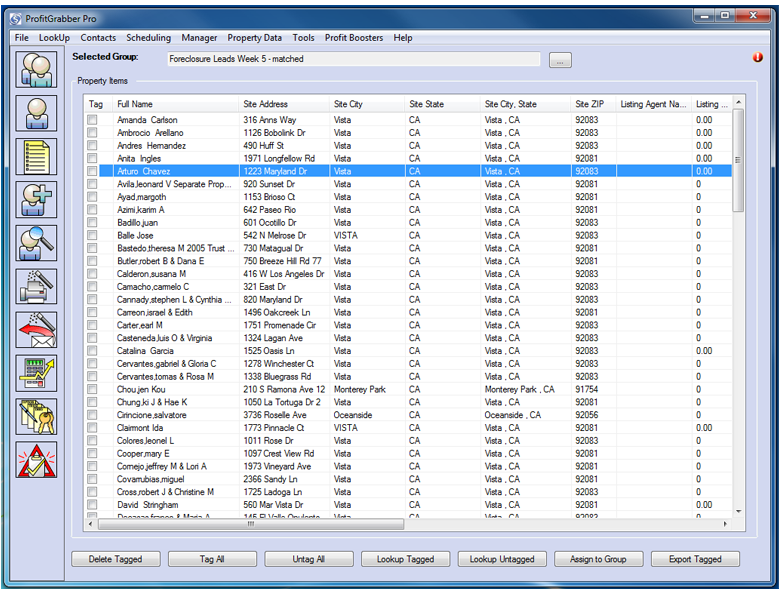The height and width of the screenshot is (594, 780).
Task: Click the horizontal scrollbar thumb
Action: (x=251, y=524)
